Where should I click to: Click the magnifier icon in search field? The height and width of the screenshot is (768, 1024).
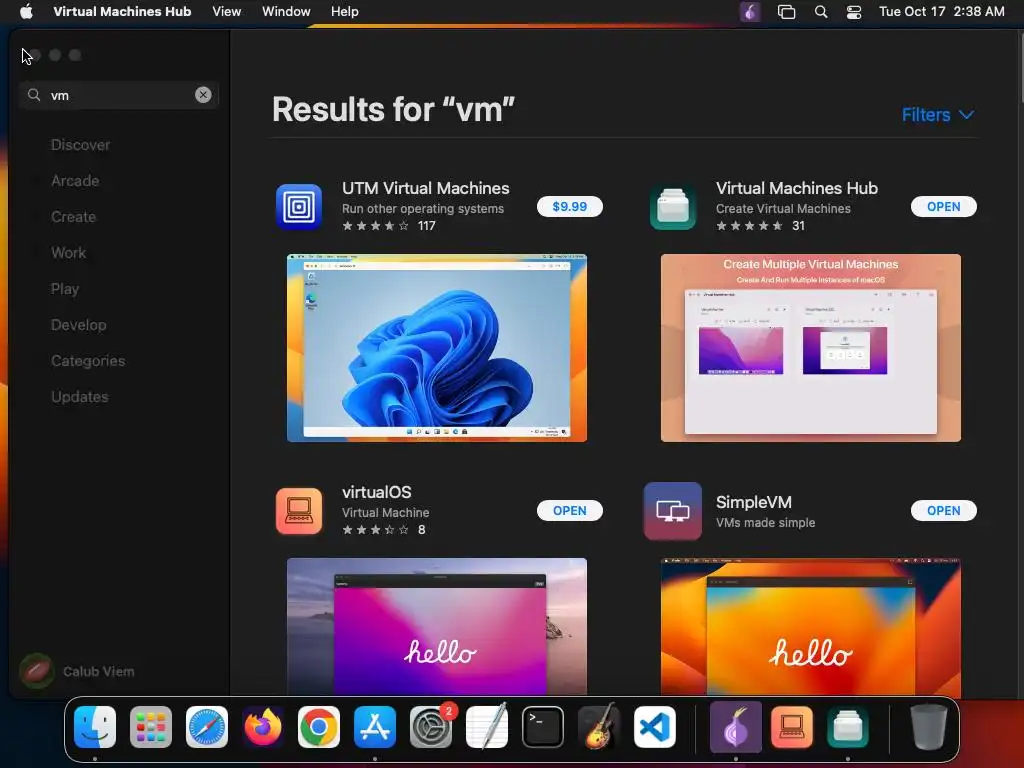coord(34,95)
